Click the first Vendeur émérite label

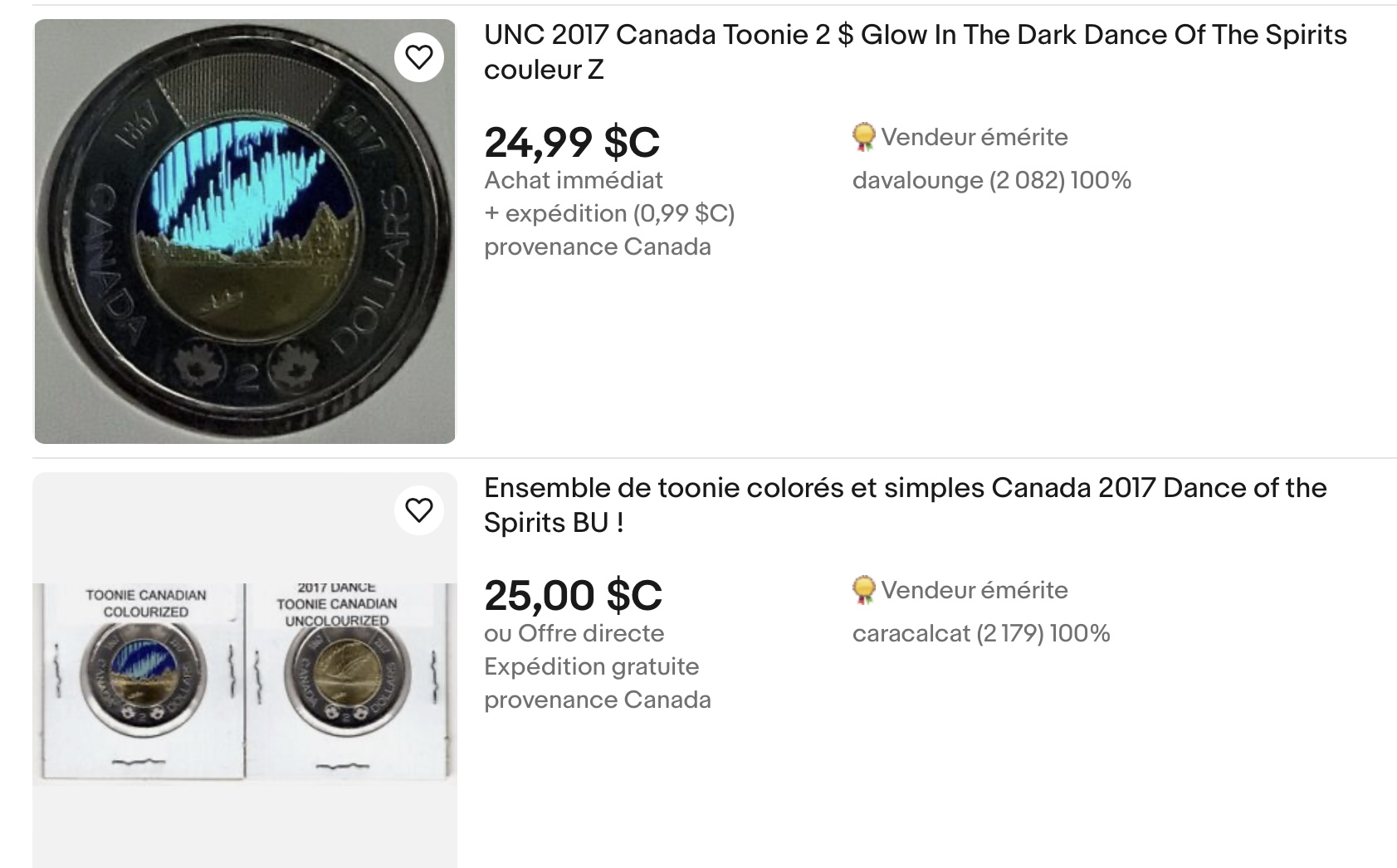974,137
